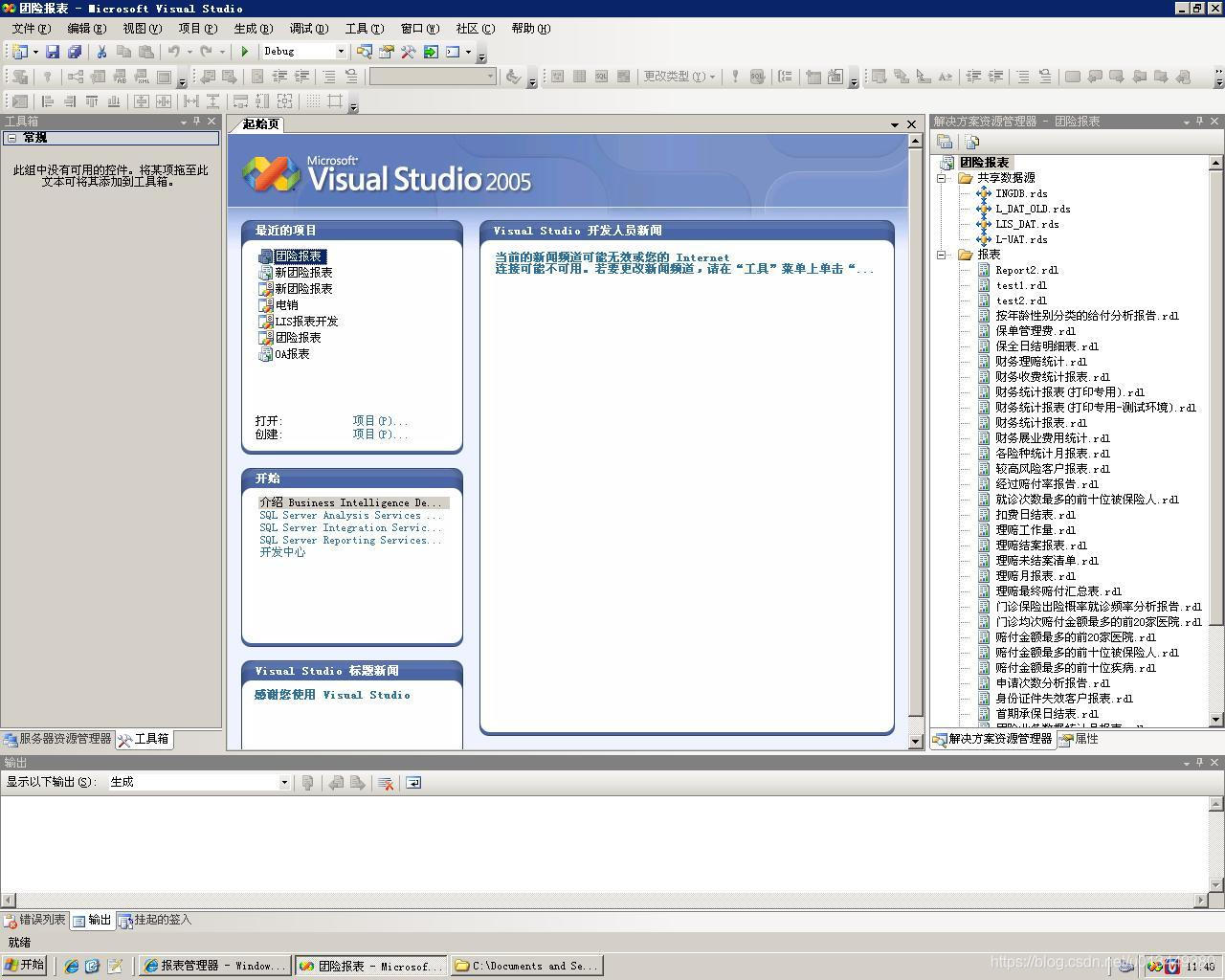Open the 视图 menu
Screen dimensions: 1225x980
tap(143, 29)
